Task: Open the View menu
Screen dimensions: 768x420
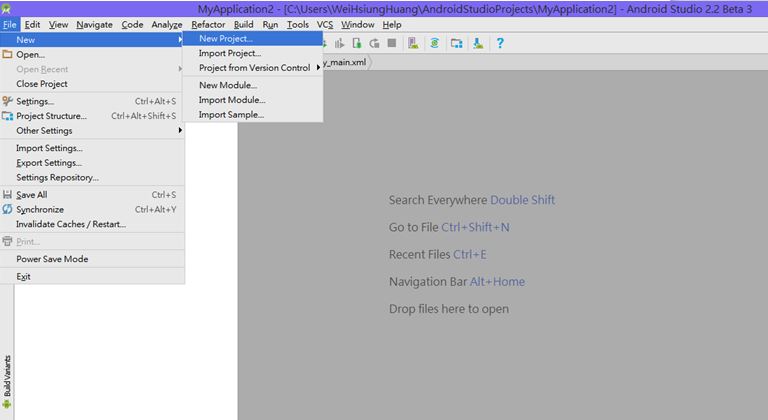Action: (58, 25)
